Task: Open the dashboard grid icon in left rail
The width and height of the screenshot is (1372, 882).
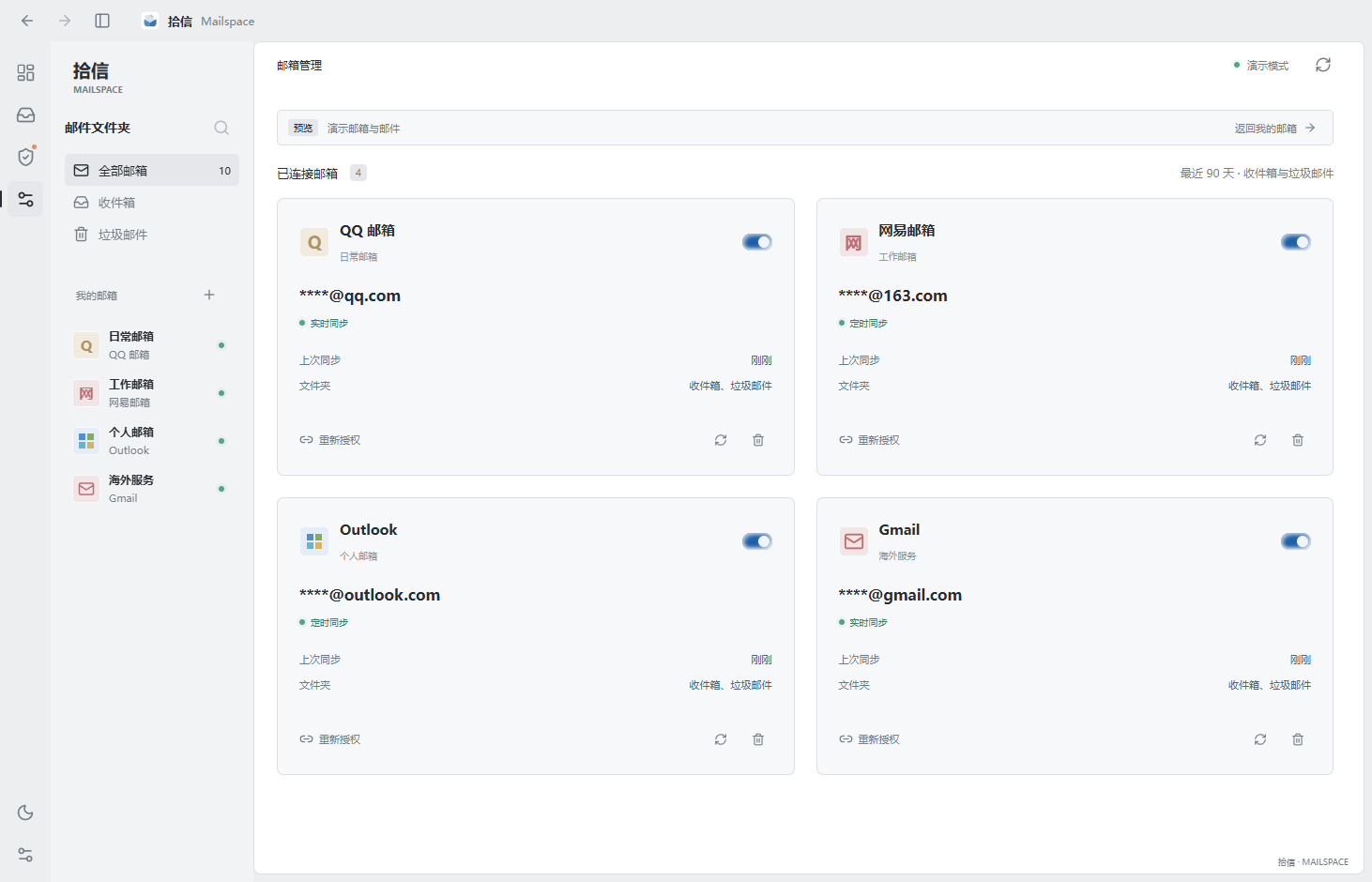Action: pyautogui.click(x=25, y=72)
